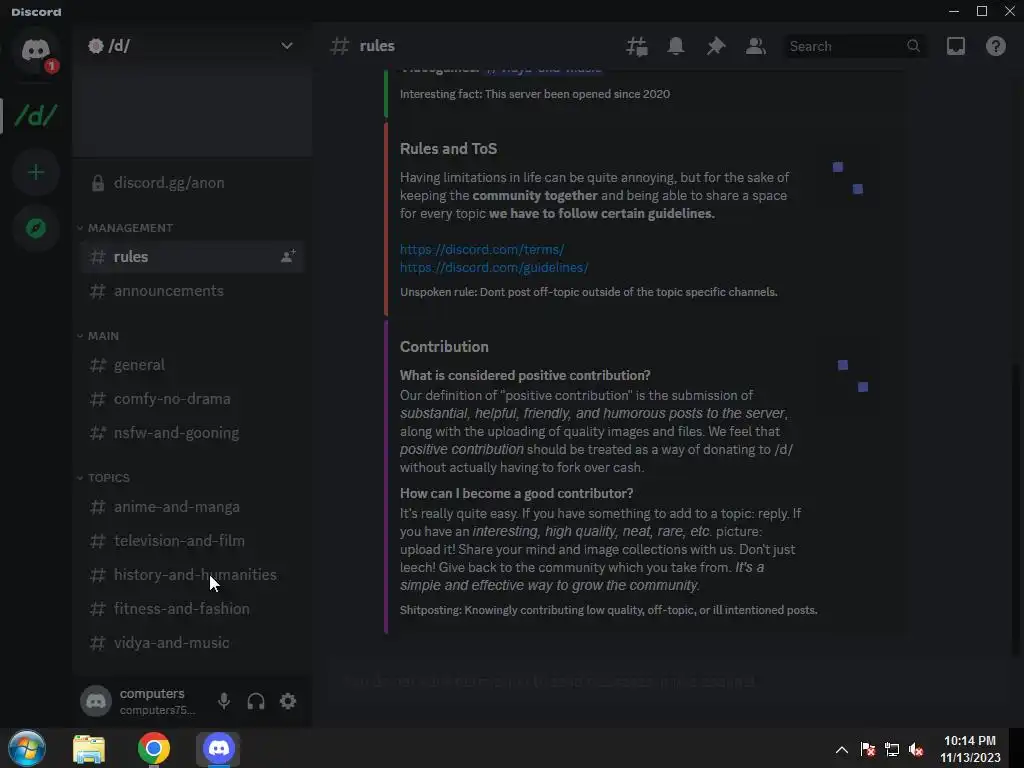Show pinned messages pin icon

click(x=716, y=46)
